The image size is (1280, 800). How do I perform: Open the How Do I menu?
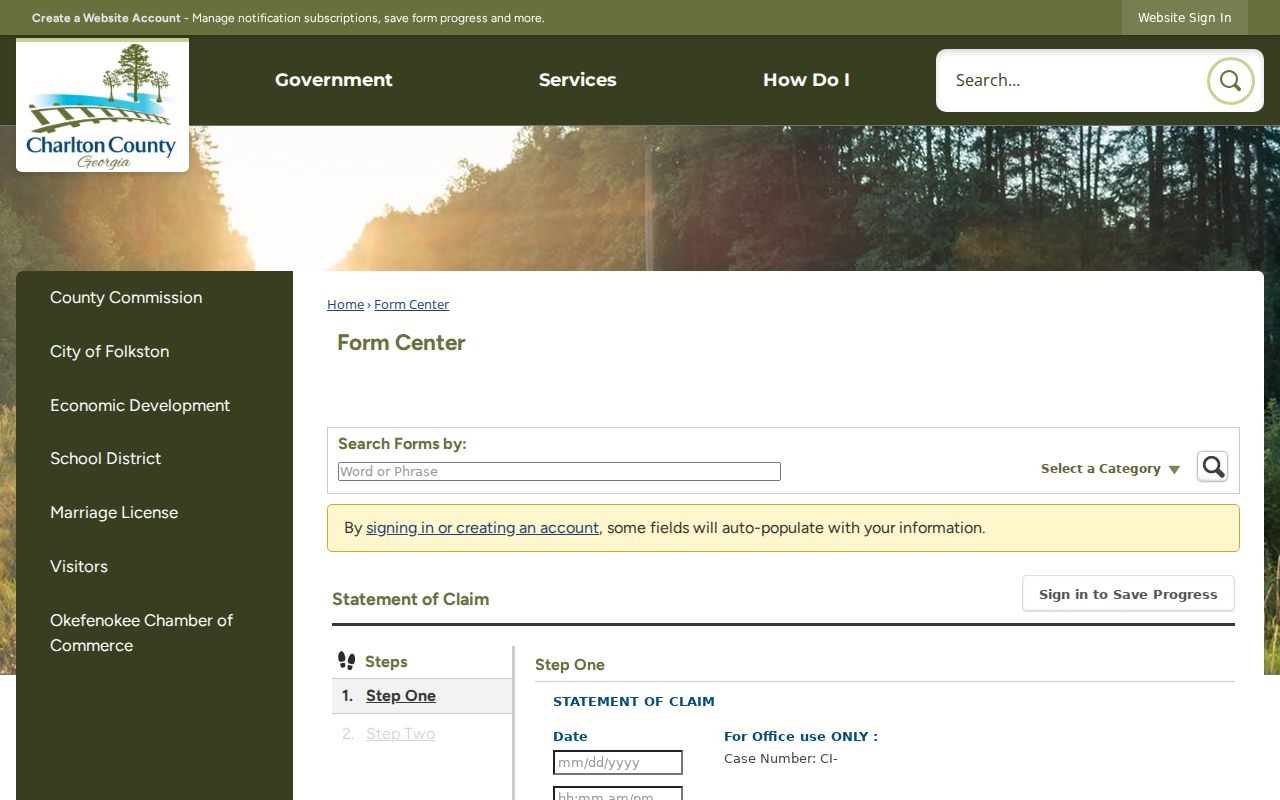[806, 80]
